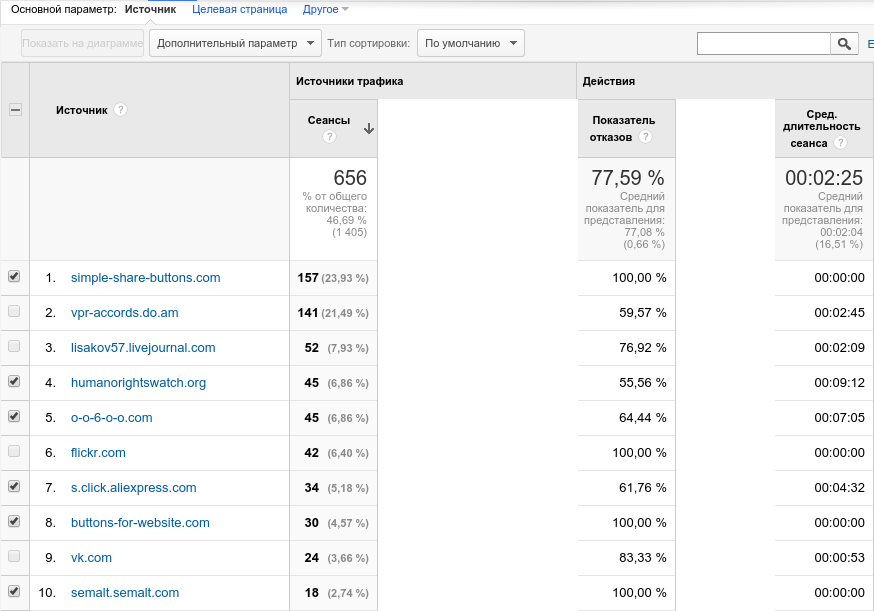Check the flickr.com row checkbox
This screenshot has height=611, width=874.
click(14, 451)
